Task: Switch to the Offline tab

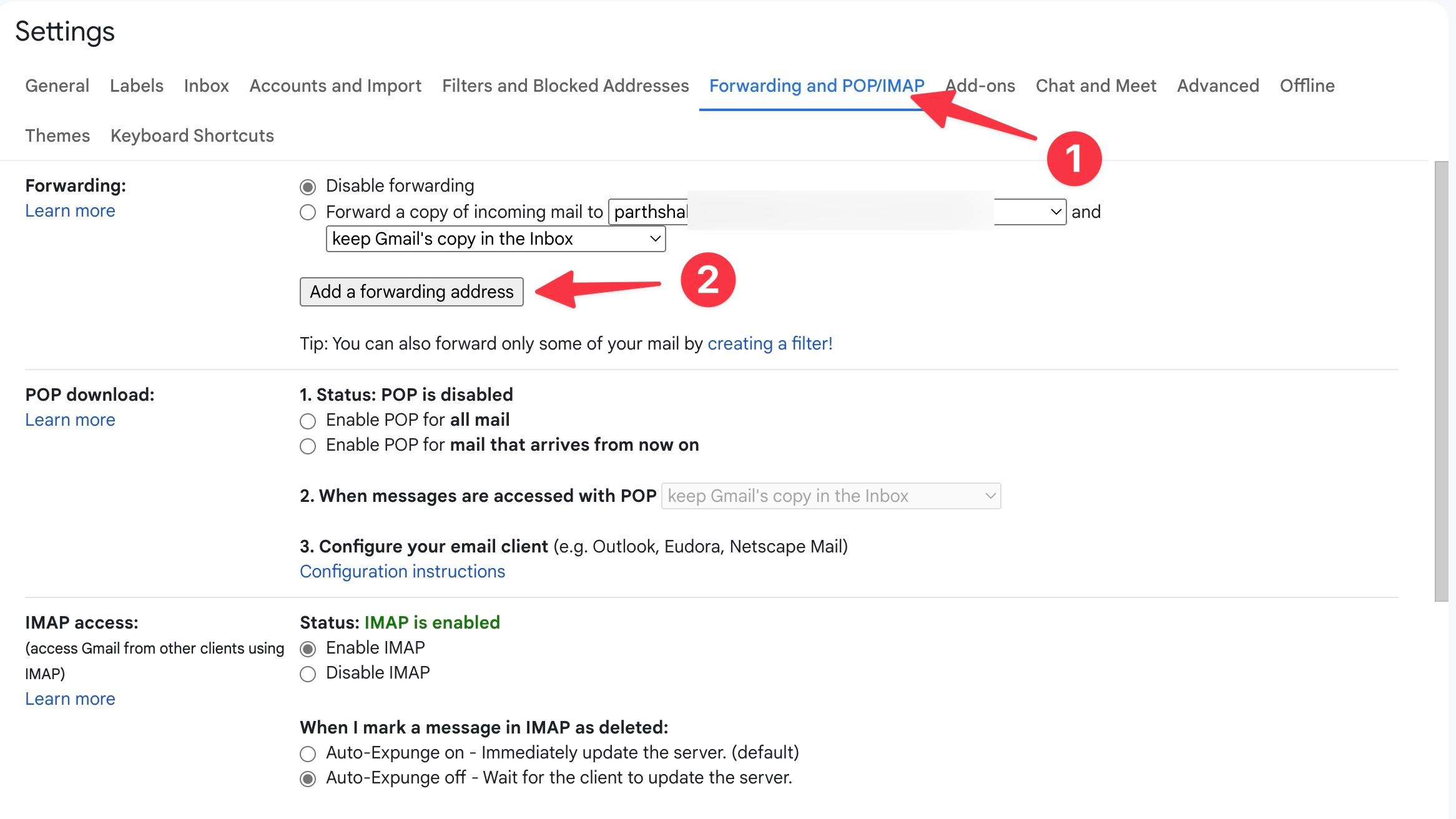Action: (1306, 86)
